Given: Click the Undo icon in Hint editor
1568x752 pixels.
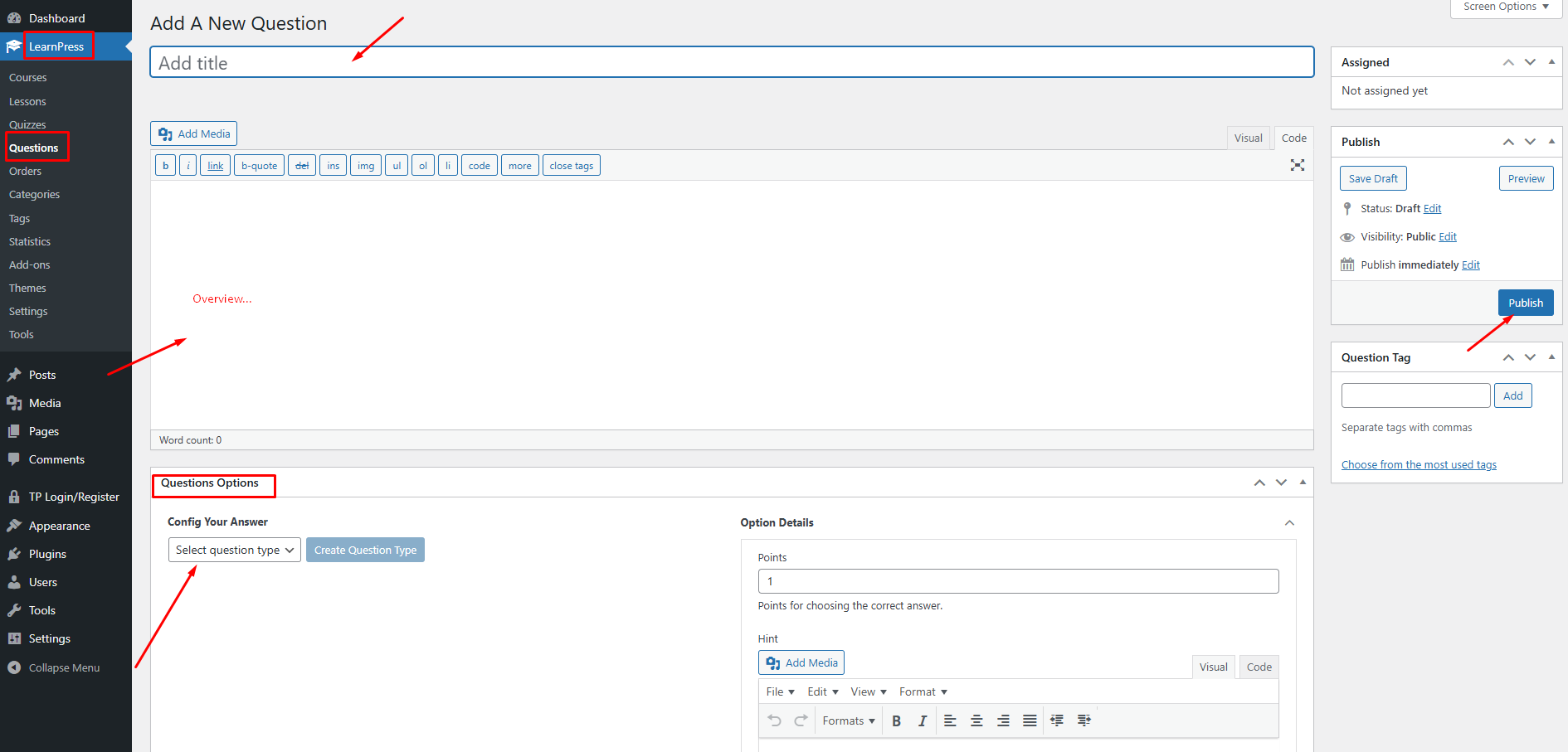Looking at the screenshot, I should [x=774, y=720].
